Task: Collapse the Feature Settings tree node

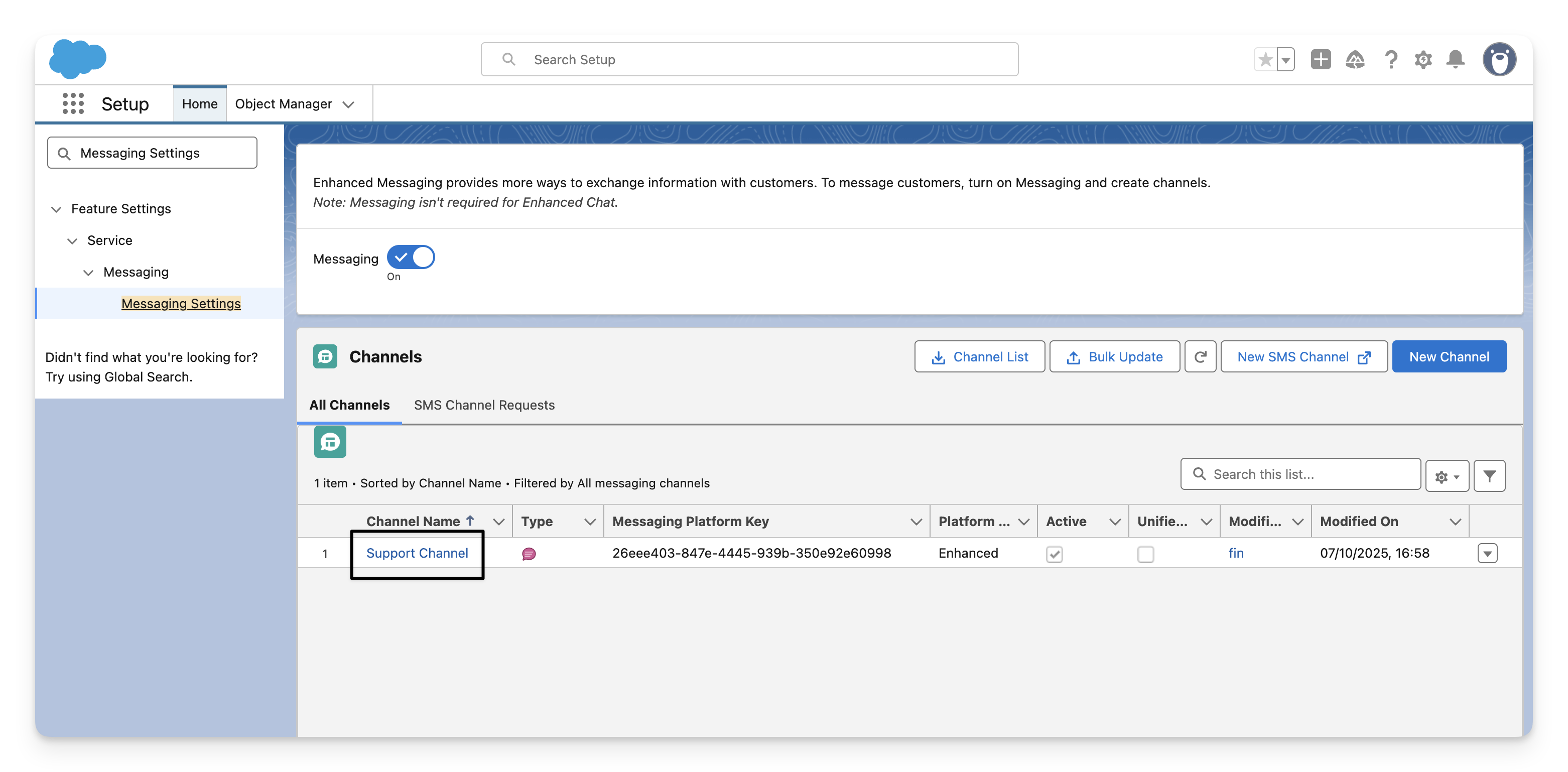Action: coord(56,209)
